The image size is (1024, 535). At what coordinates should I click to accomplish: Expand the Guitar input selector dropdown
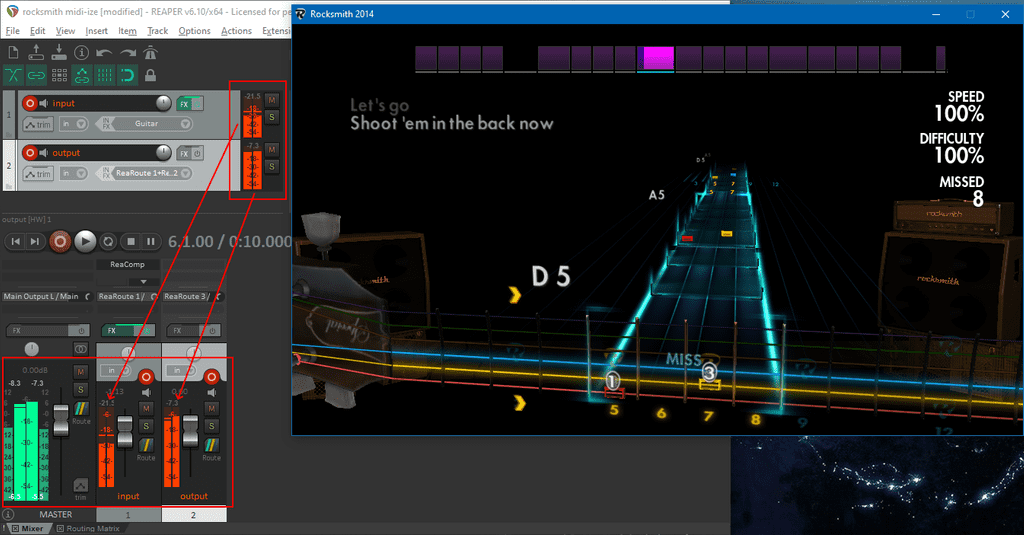pos(185,123)
